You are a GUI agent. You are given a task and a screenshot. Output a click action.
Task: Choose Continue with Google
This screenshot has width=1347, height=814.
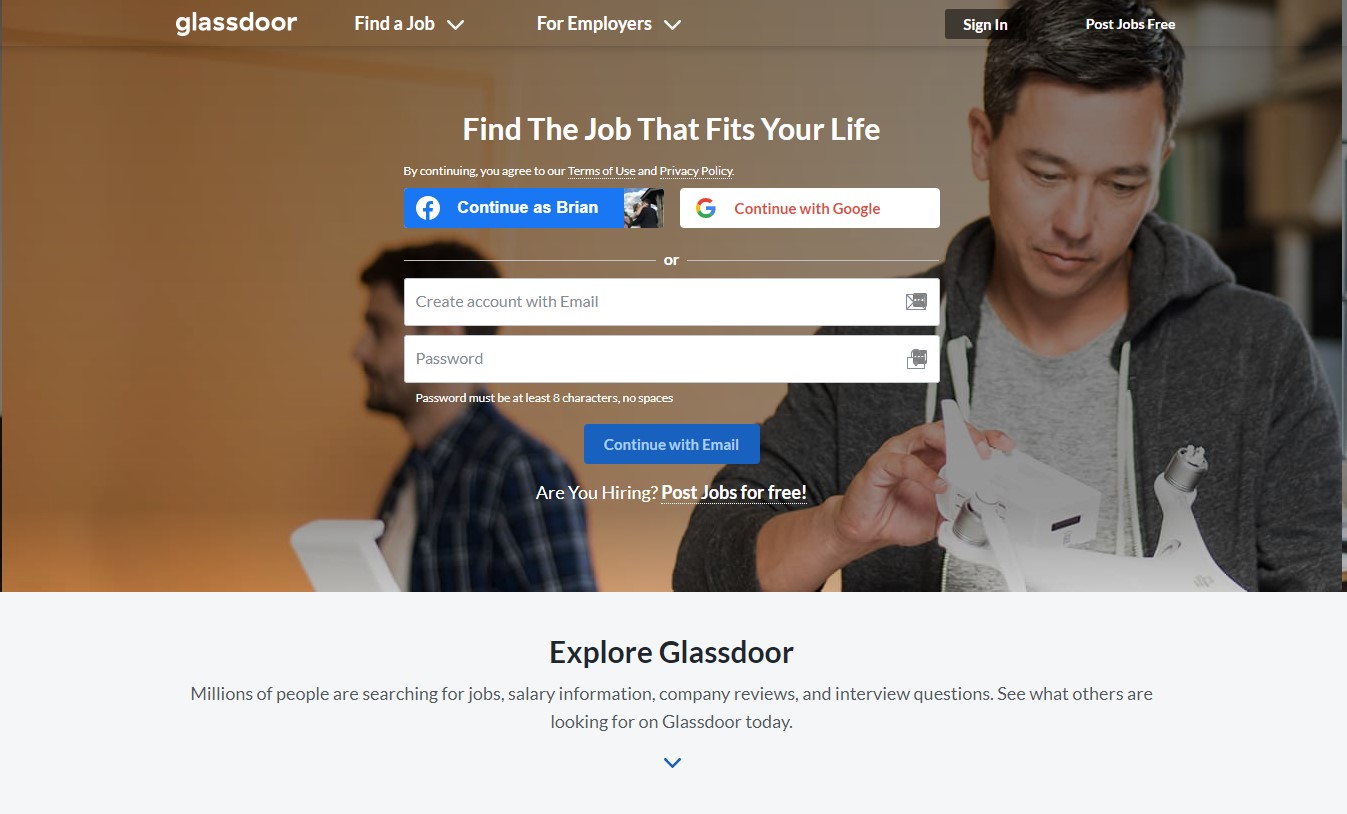[809, 208]
